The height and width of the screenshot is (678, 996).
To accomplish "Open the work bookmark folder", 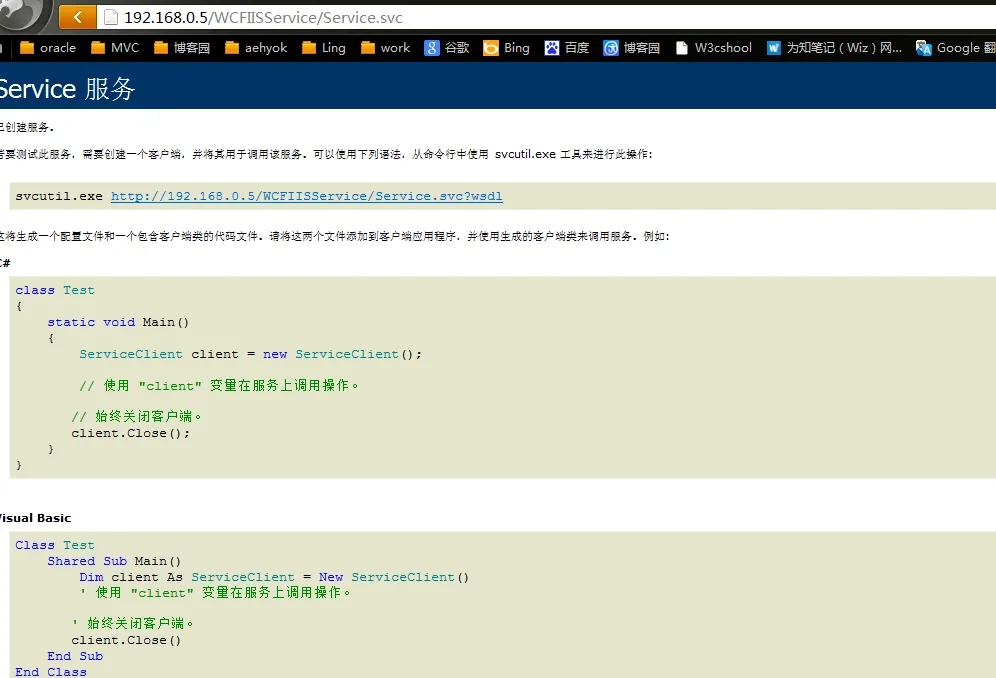I will click(x=385, y=47).
